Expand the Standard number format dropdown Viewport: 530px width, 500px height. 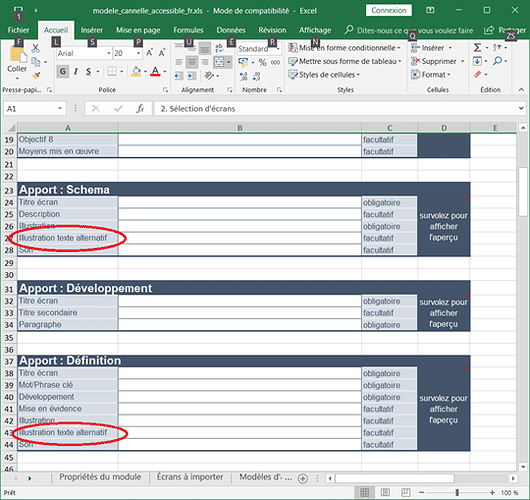278,49
